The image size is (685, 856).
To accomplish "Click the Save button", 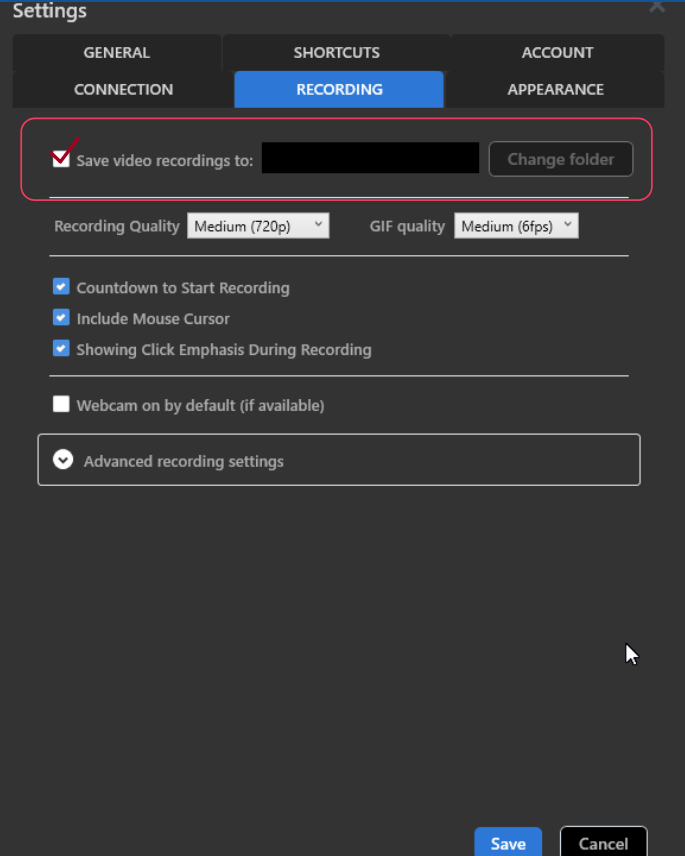I will coord(508,843).
